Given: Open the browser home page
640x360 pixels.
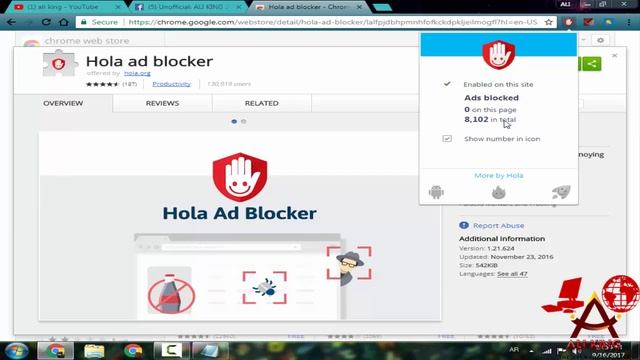Looking at the screenshot, I should click(64, 22).
